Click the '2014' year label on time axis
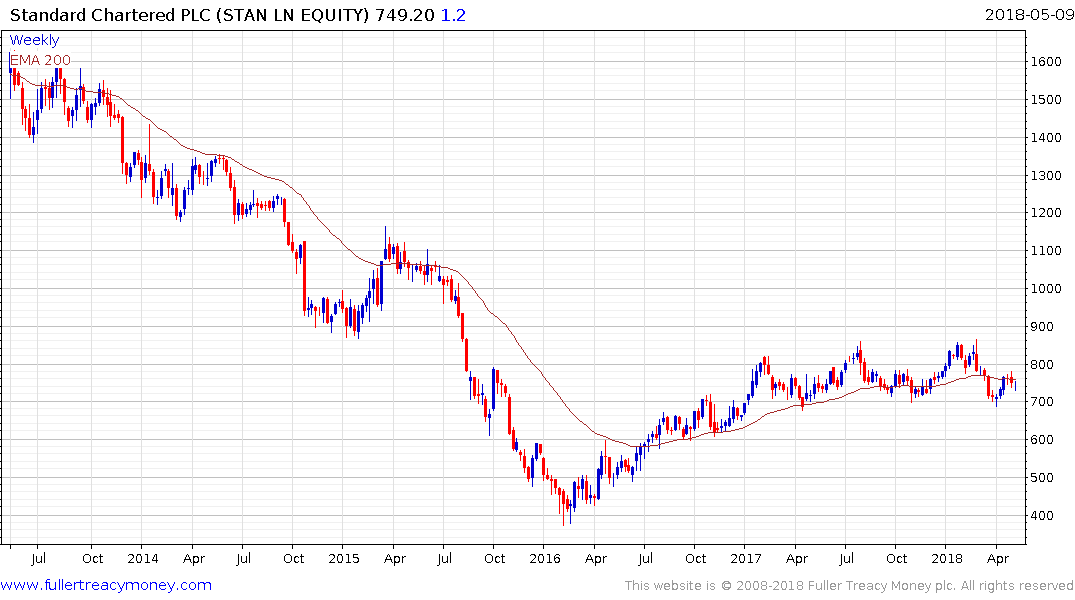The width and height of the screenshot is (1075, 600). tap(143, 558)
